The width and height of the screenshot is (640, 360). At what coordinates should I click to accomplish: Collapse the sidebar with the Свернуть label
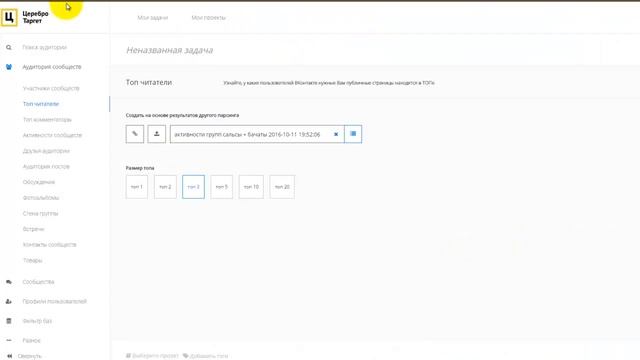coord(29,356)
